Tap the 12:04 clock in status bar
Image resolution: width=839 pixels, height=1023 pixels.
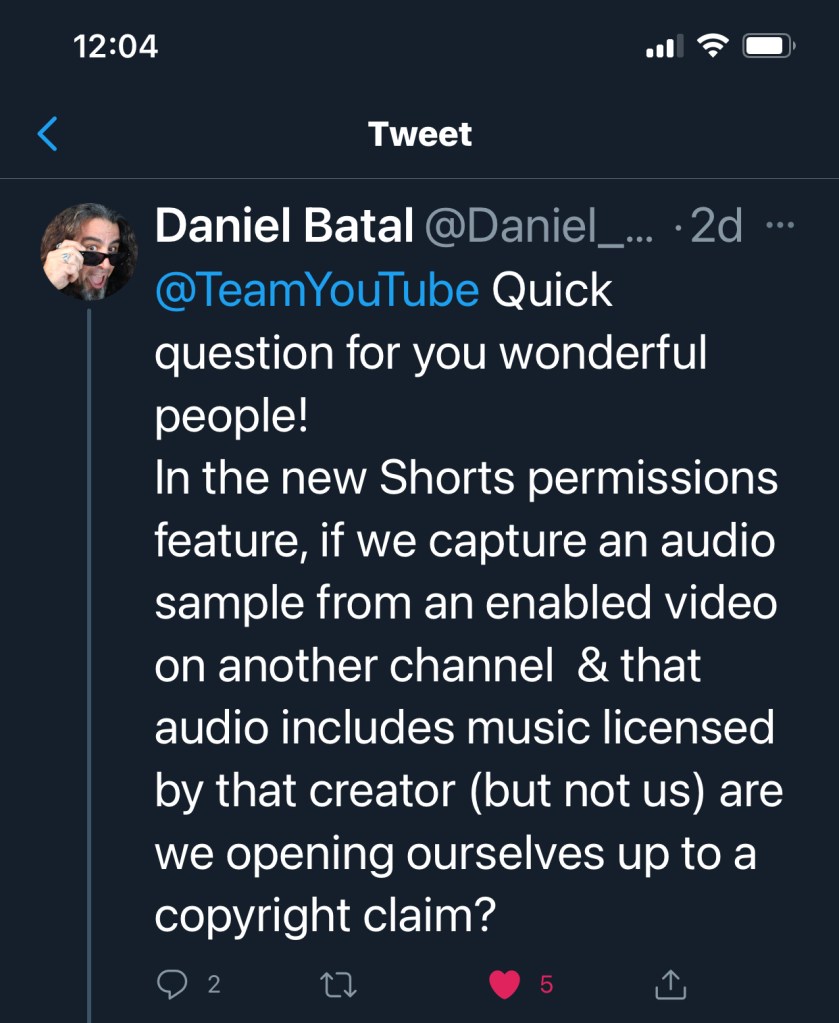pos(116,46)
